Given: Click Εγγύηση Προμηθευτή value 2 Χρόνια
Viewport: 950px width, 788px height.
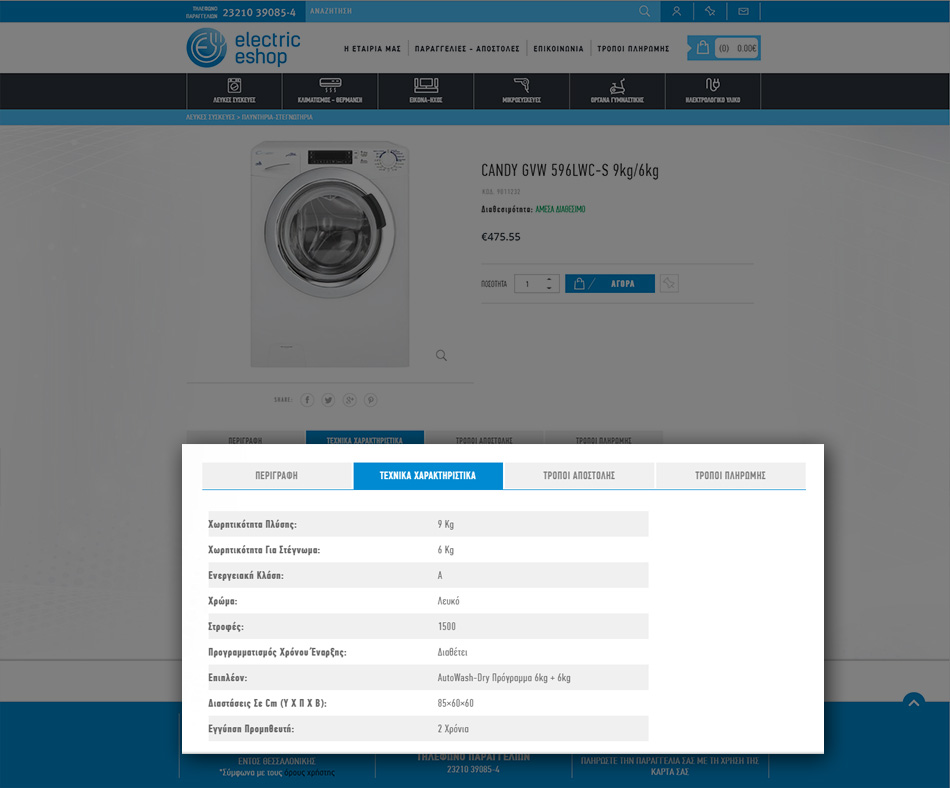Looking at the screenshot, I should pyautogui.click(x=453, y=729).
